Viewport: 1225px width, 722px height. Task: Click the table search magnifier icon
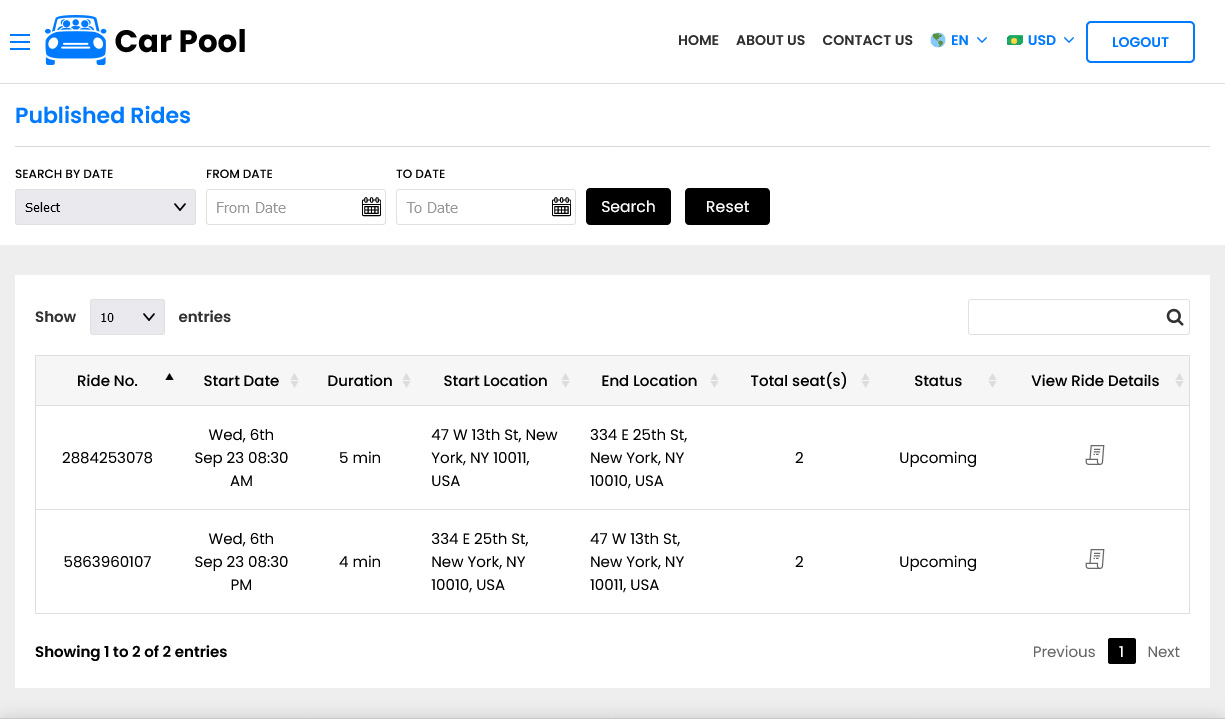point(1175,317)
